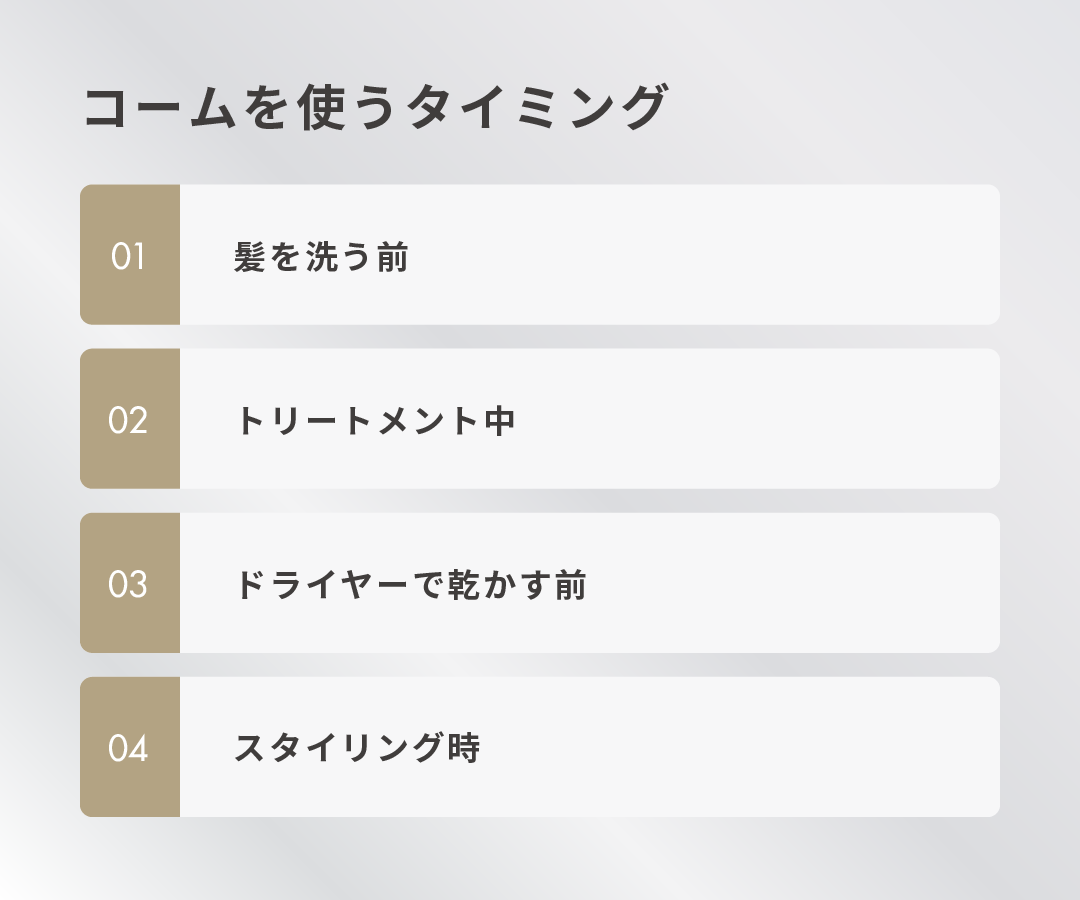The image size is (1080, 900).
Task: Select the gold 02 number badge
Action: [x=129, y=419]
